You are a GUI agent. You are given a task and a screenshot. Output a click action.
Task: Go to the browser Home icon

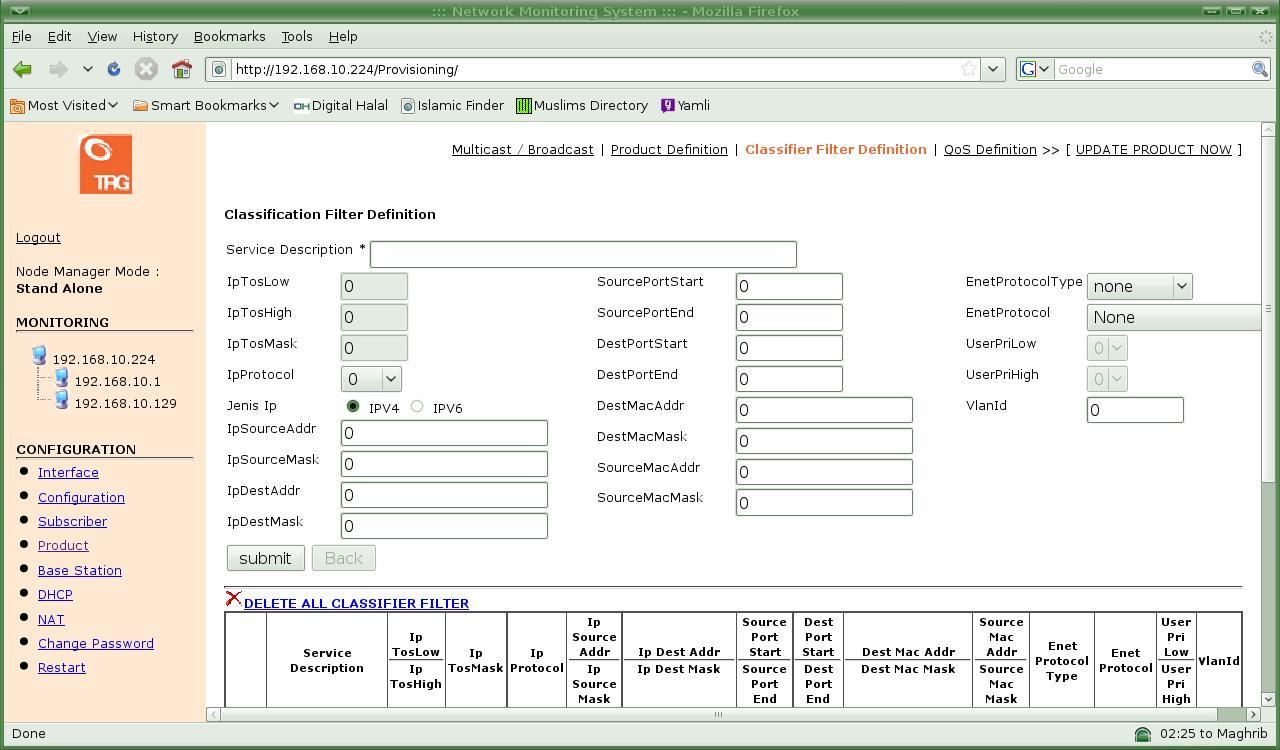181,69
